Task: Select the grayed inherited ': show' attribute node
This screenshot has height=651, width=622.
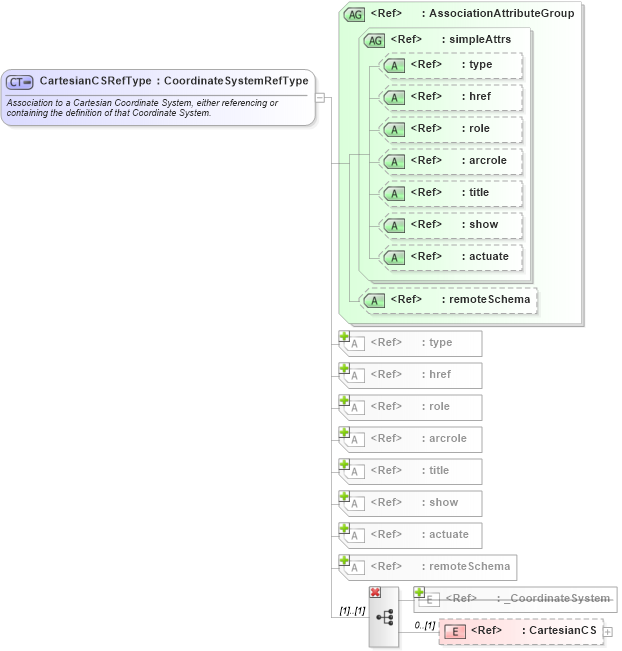Action: click(410, 503)
